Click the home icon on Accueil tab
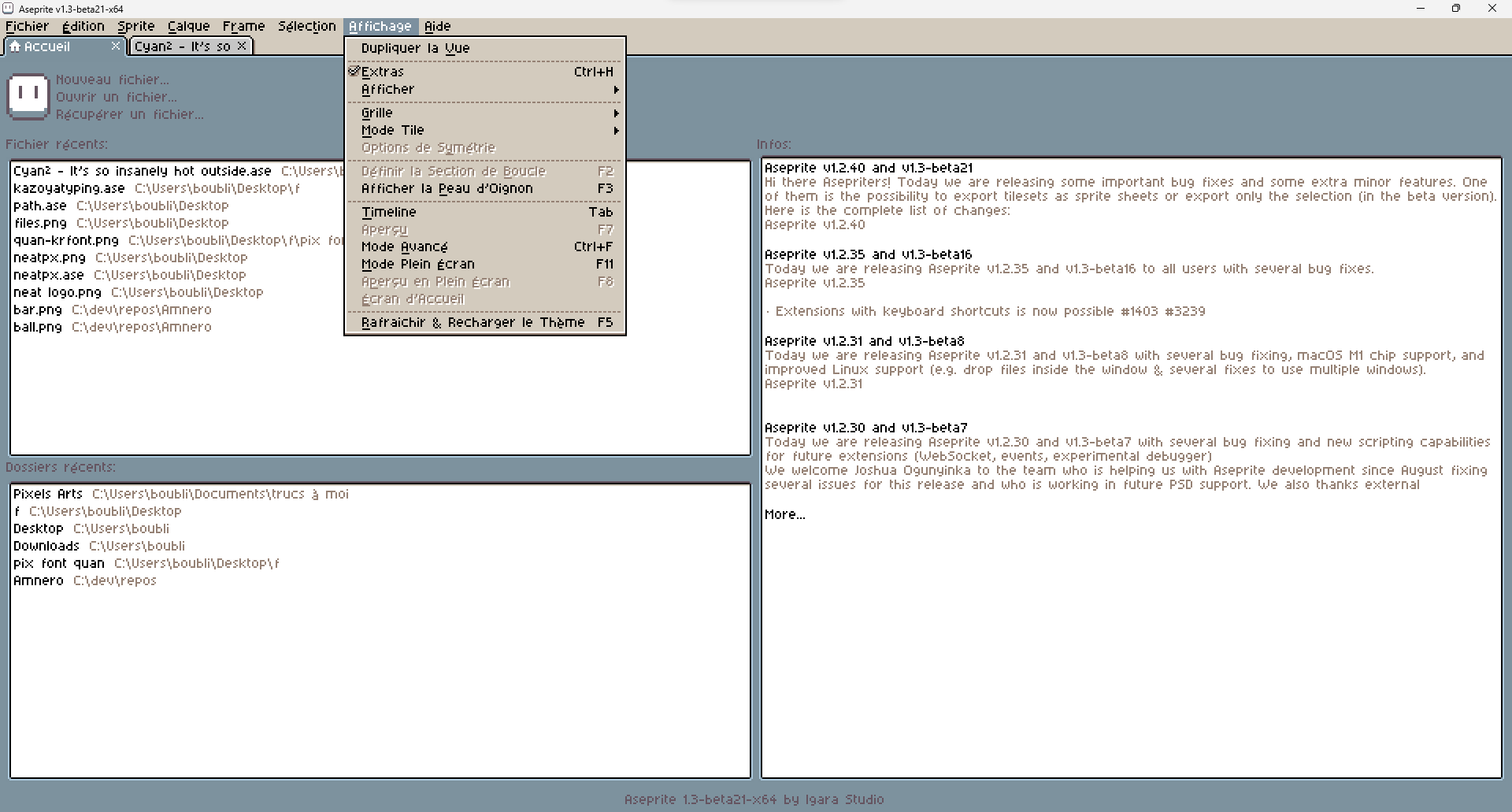Viewport: 1512px width, 812px height. point(15,46)
